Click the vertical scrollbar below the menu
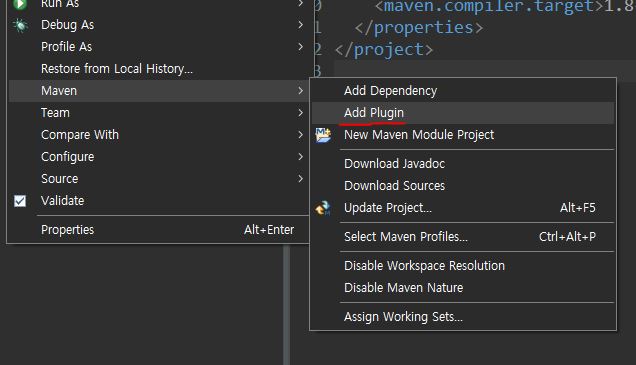This screenshot has height=365, width=636. click(x=286, y=304)
